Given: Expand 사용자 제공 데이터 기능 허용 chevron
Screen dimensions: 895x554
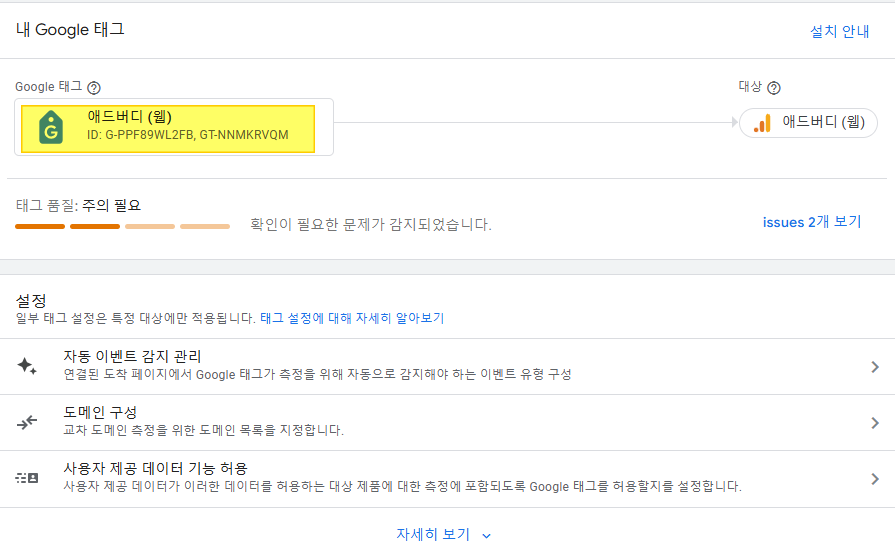Looking at the screenshot, I should click(875, 479).
